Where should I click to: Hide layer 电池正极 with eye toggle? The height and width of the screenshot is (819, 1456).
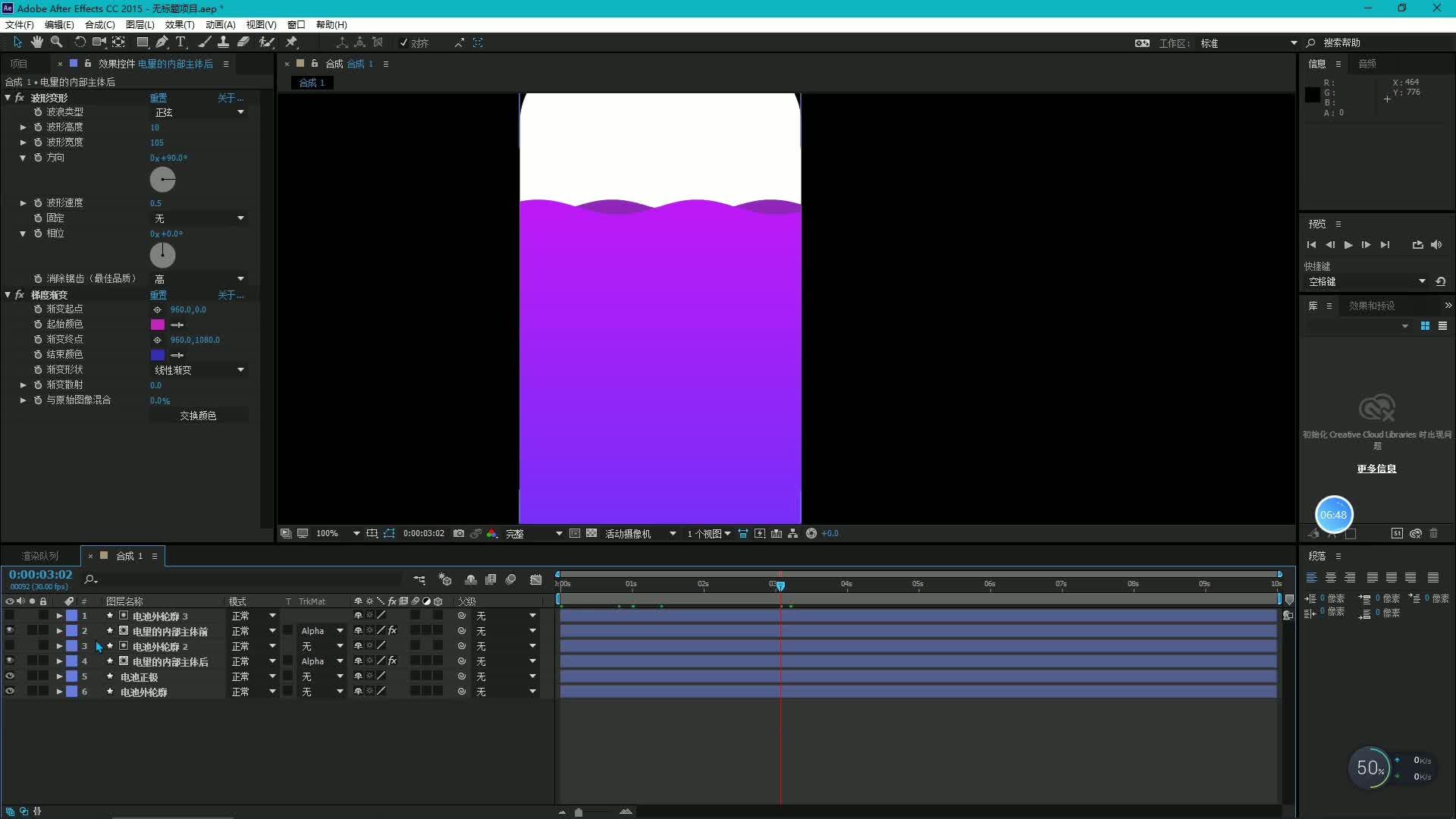[10, 676]
